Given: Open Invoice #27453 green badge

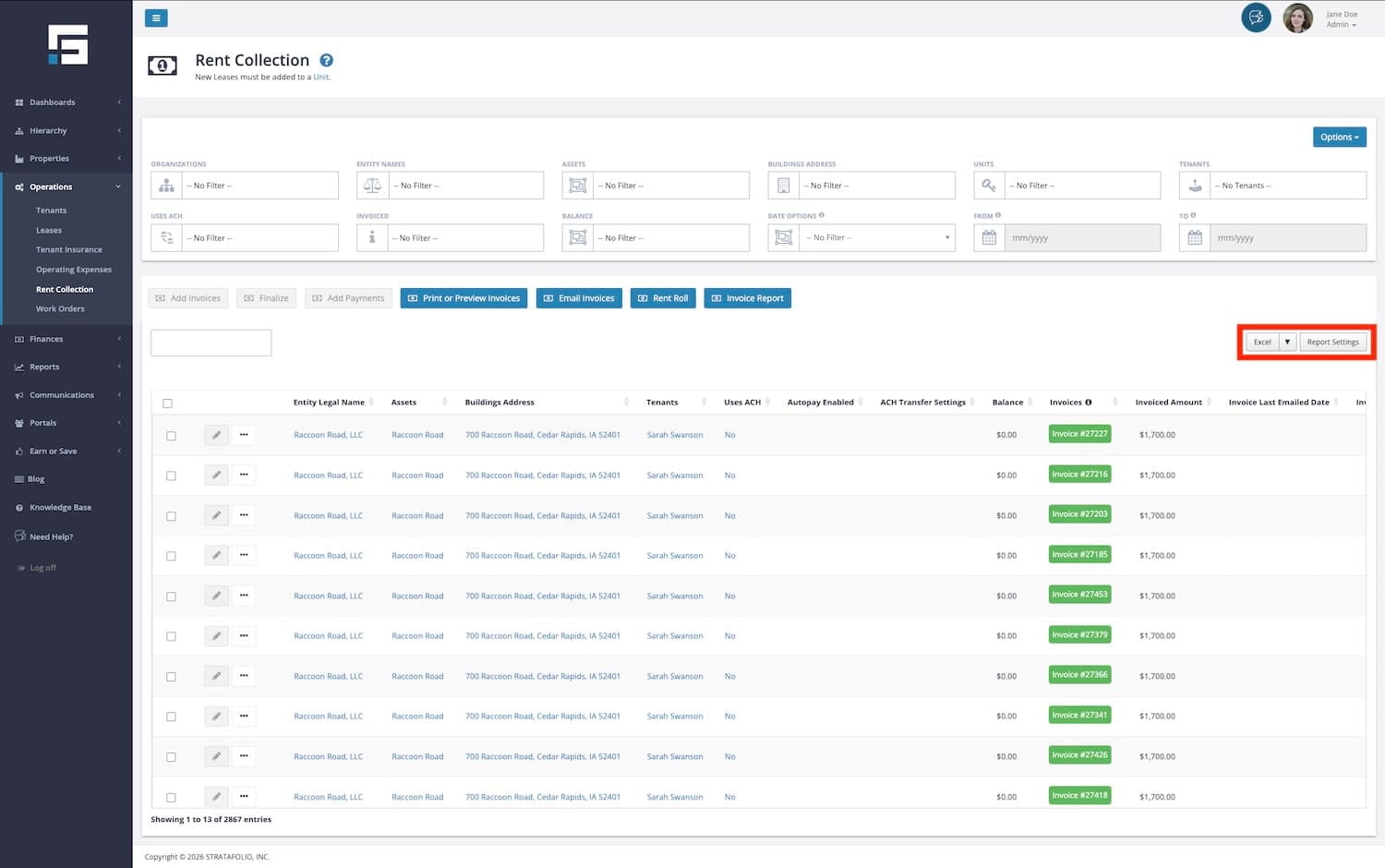Looking at the screenshot, I should click(1079, 595).
